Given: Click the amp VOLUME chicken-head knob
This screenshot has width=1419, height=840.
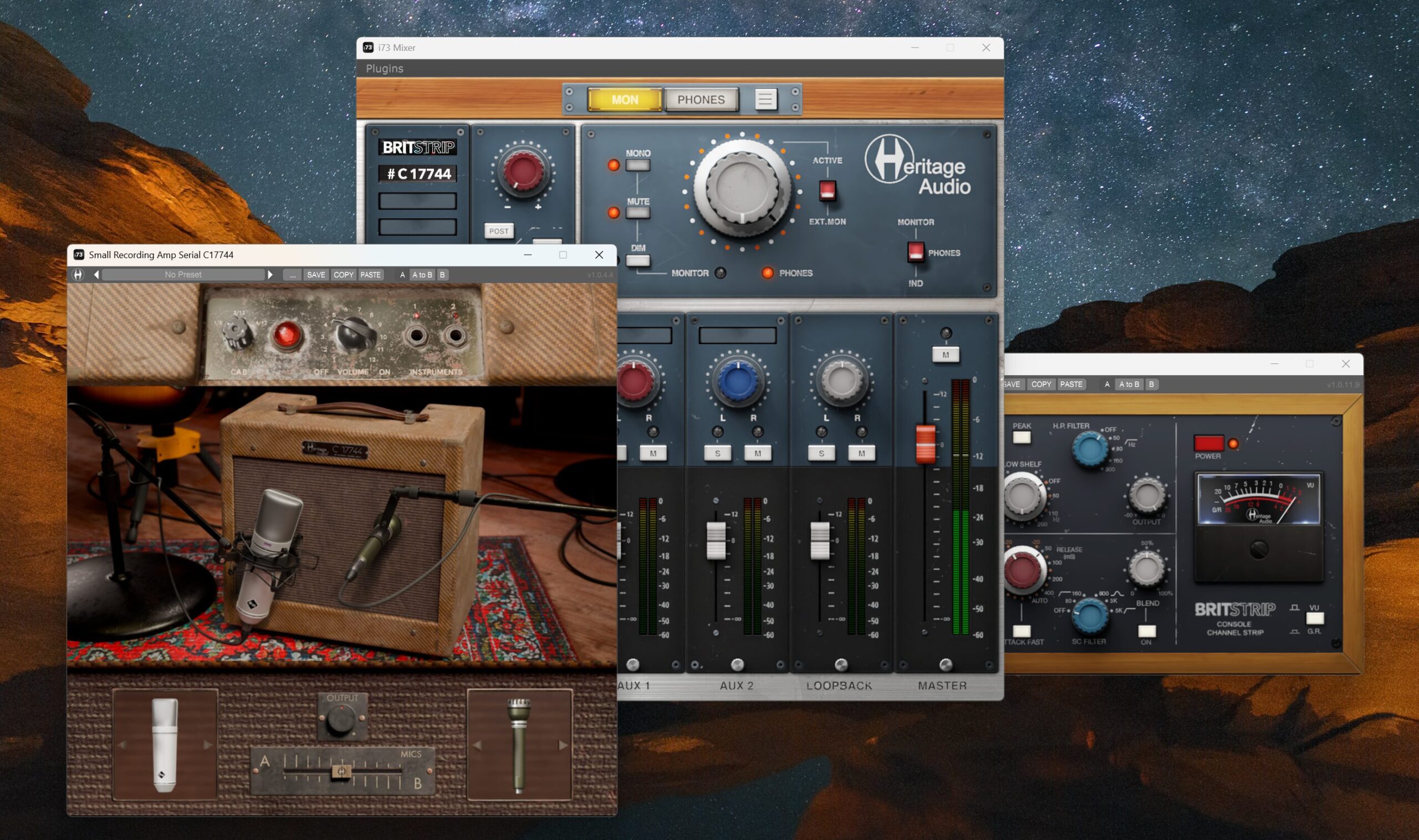Looking at the screenshot, I should [x=354, y=334].
